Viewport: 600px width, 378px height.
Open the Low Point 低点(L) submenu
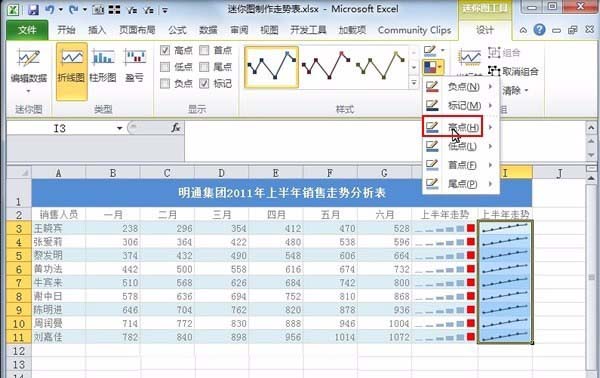point(461,146)
